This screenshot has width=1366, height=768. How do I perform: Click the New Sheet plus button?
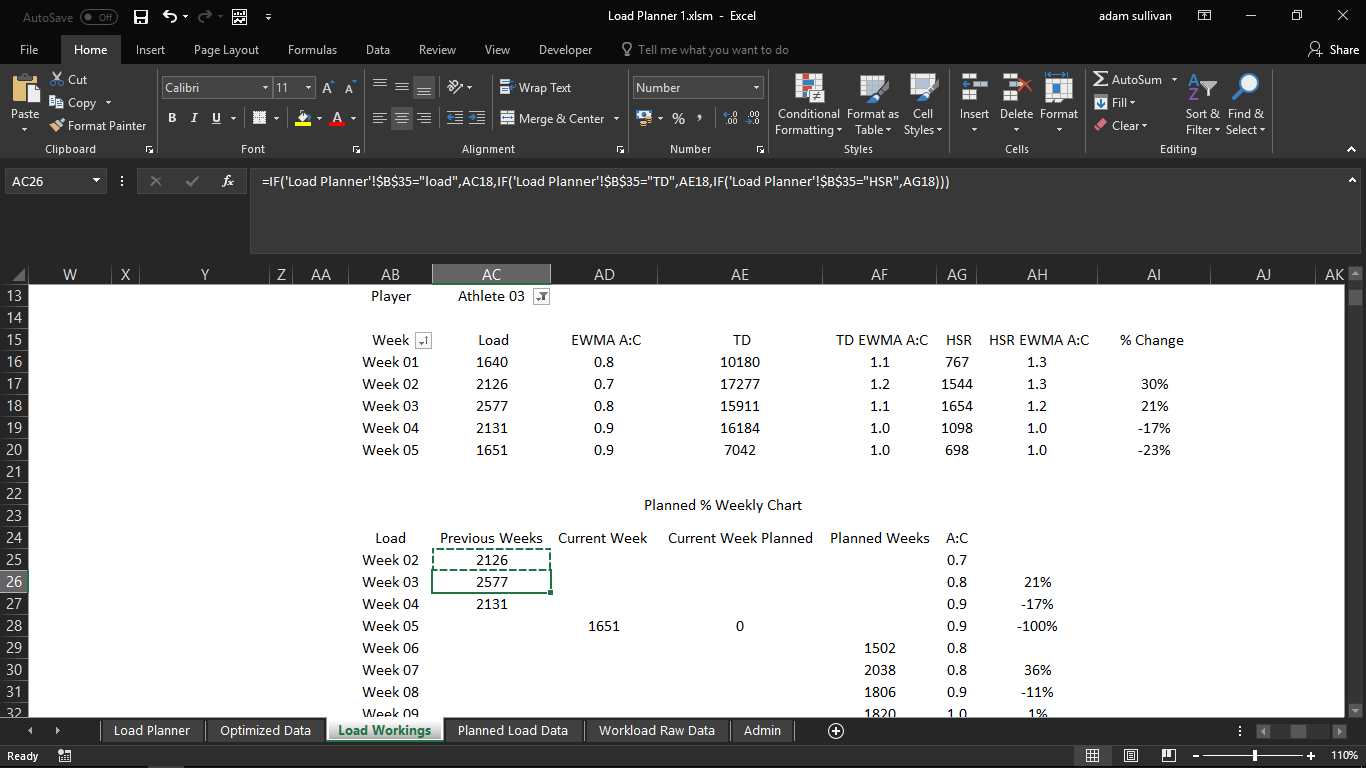835,730
